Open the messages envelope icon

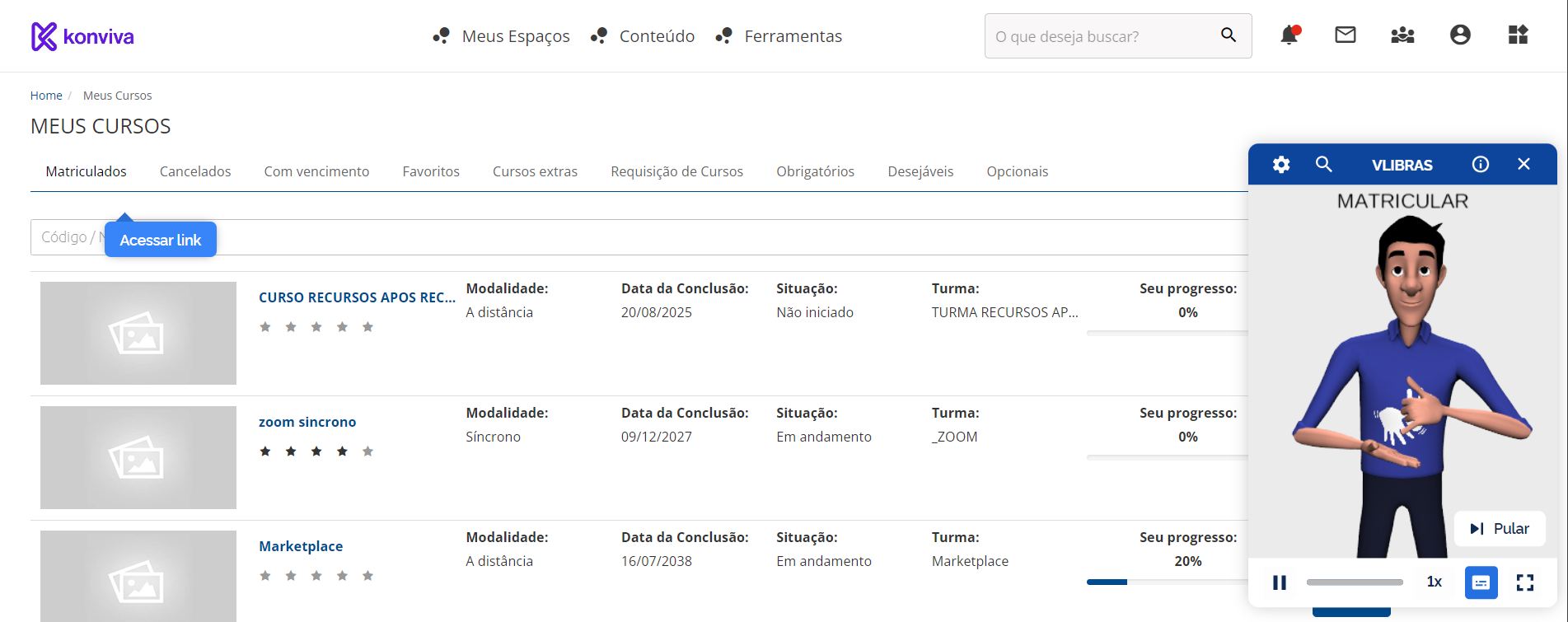(1346, 35)
